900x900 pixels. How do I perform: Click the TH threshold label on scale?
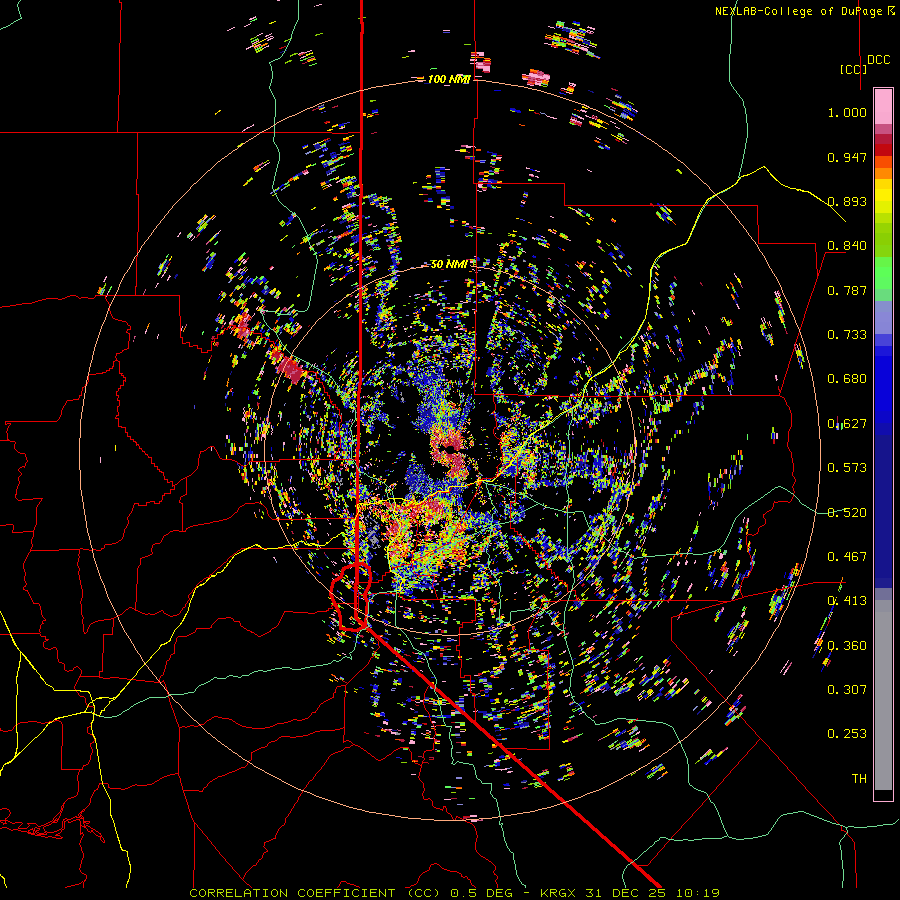pos(859,779)
